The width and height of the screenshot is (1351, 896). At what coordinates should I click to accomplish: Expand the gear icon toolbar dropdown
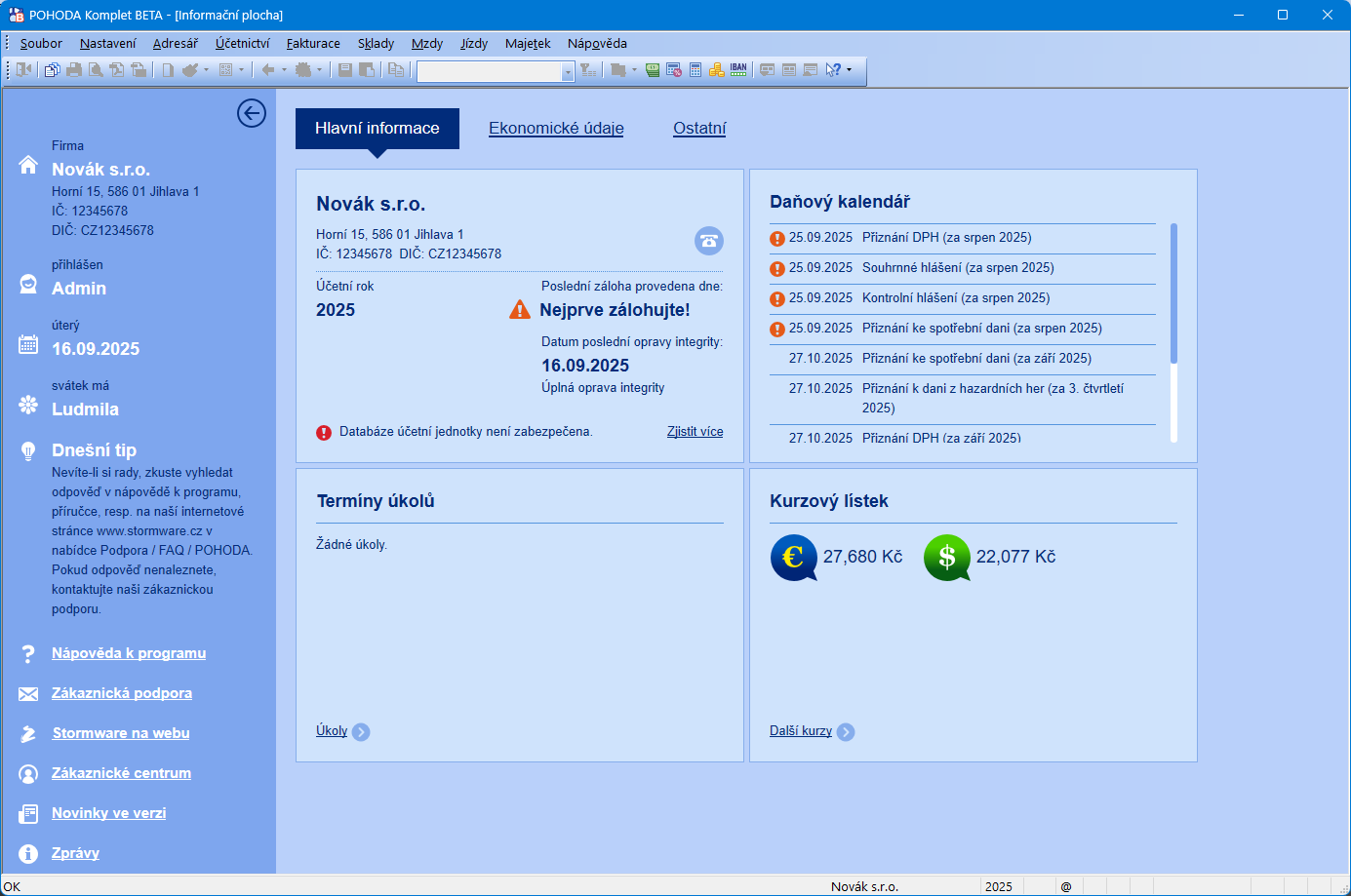pos(319,70)
